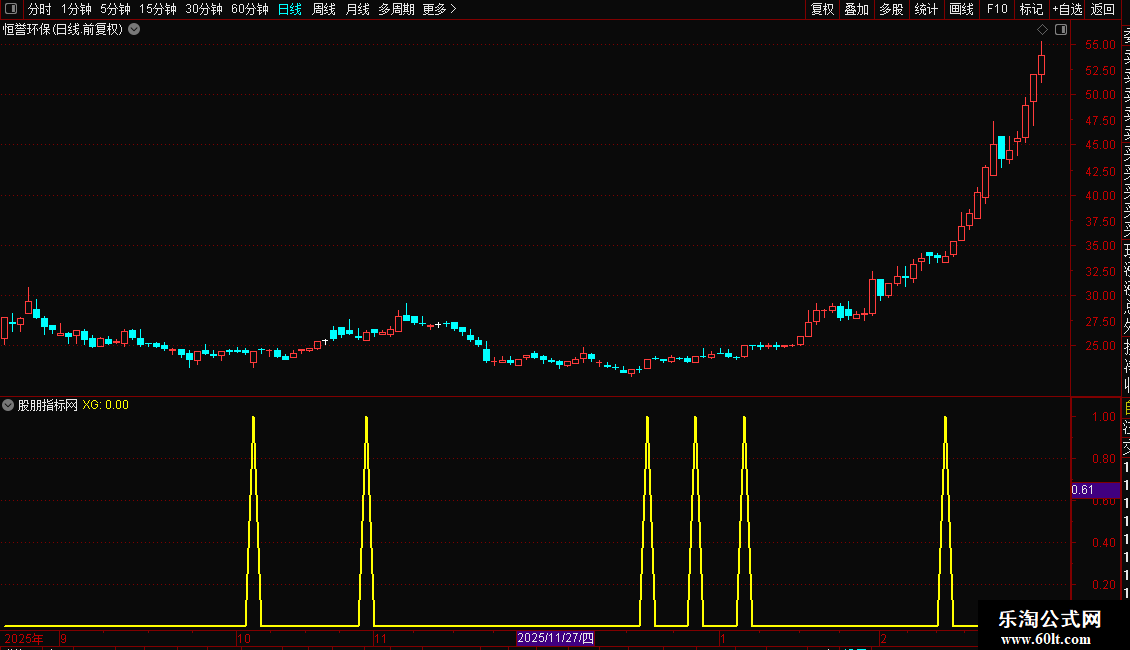Image resolution: width=1130 pixels, height=650 pixels.
Task: Open F10 company information
Action: [997, 9]
